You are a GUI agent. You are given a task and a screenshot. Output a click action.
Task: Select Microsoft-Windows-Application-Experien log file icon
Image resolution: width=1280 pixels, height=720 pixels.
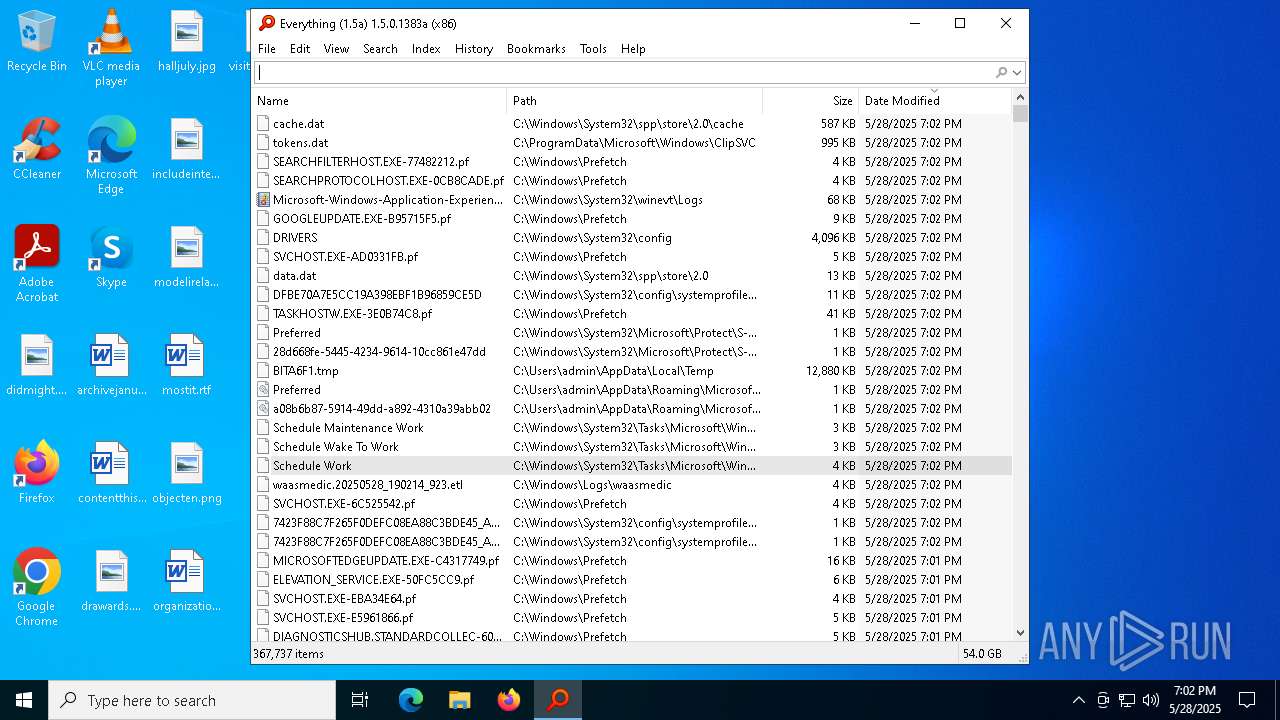pos(263,200)
